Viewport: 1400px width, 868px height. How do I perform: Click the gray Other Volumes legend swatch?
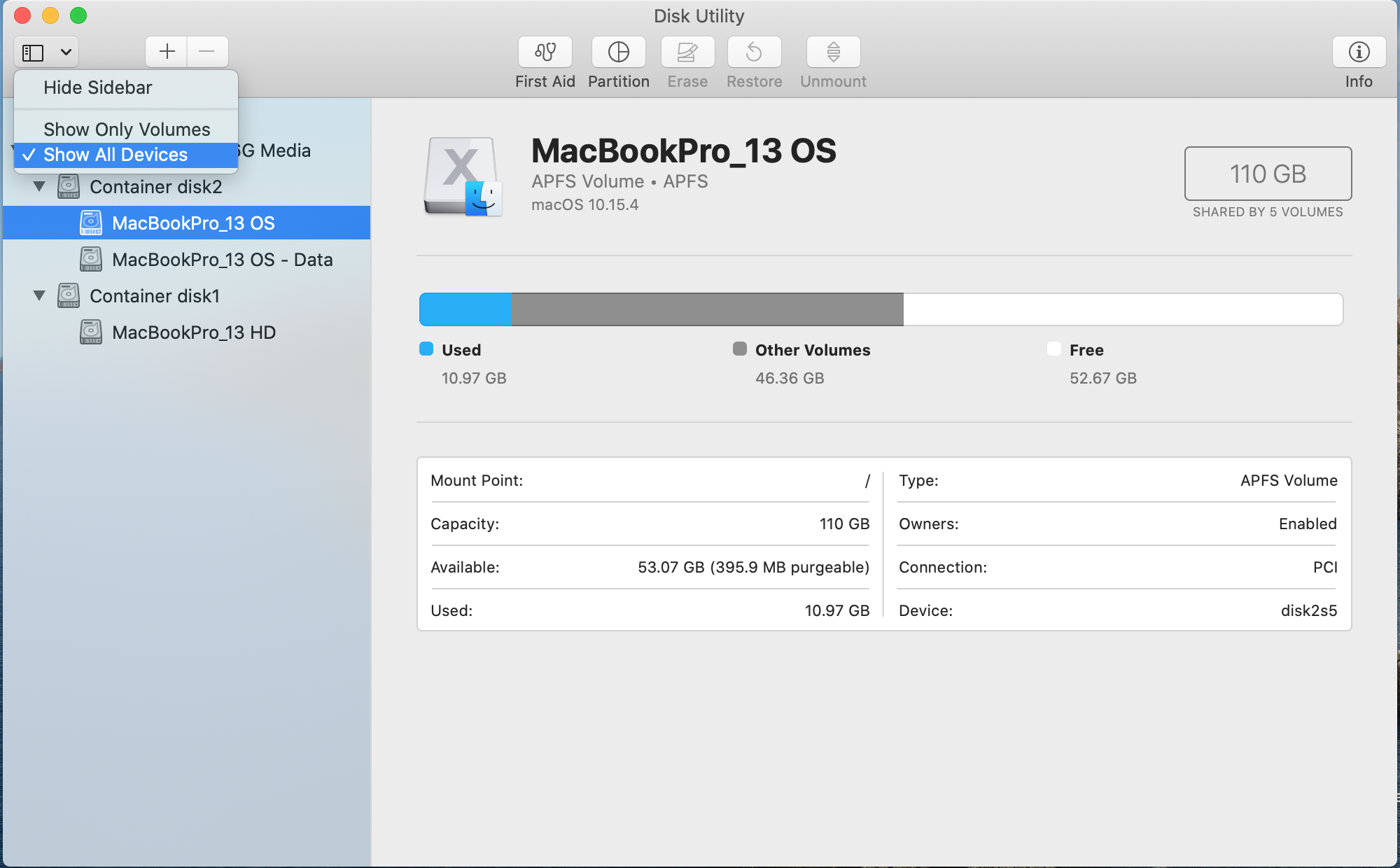(740, 349)
